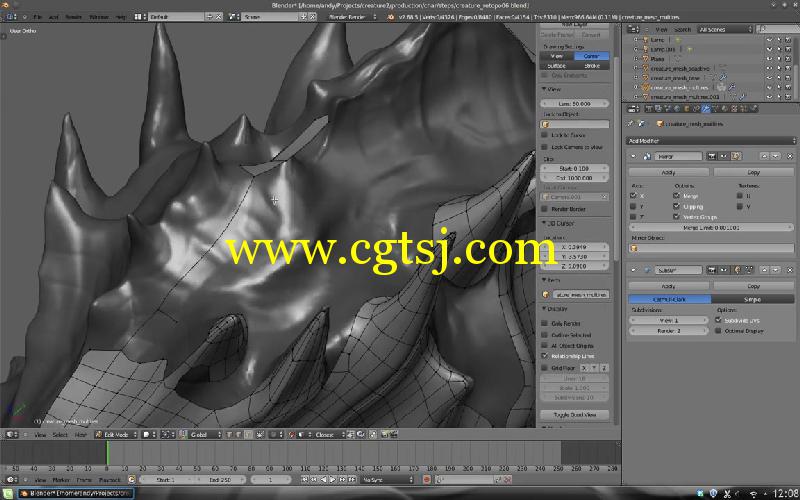The width and height of the screenshot is (800, 500).
Task: Toggle Mirror modifier render camera icon
Action: point(712,156)
